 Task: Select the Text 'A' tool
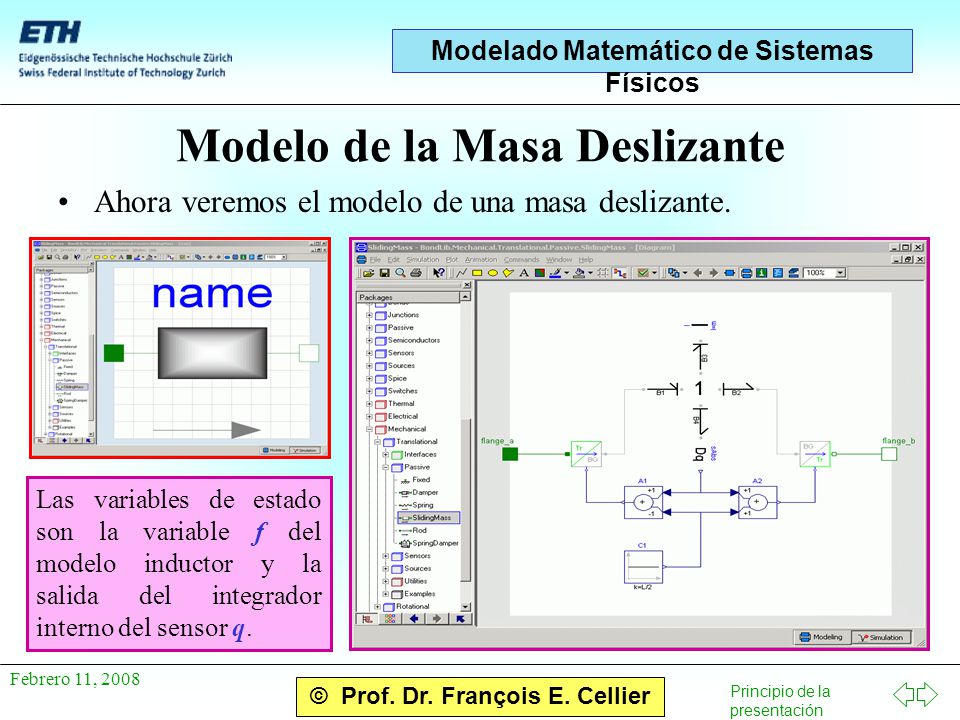pyautogui.click(x=524, y=273)
